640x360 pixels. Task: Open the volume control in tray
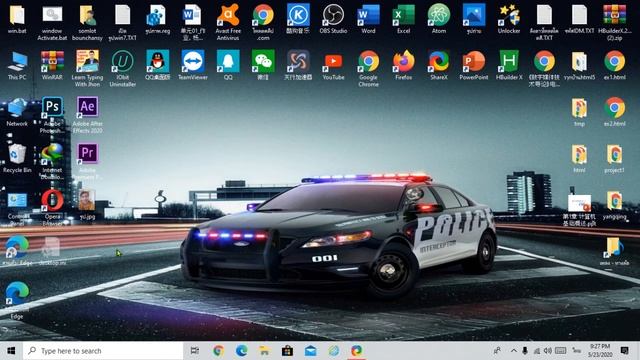click(547, 351)
